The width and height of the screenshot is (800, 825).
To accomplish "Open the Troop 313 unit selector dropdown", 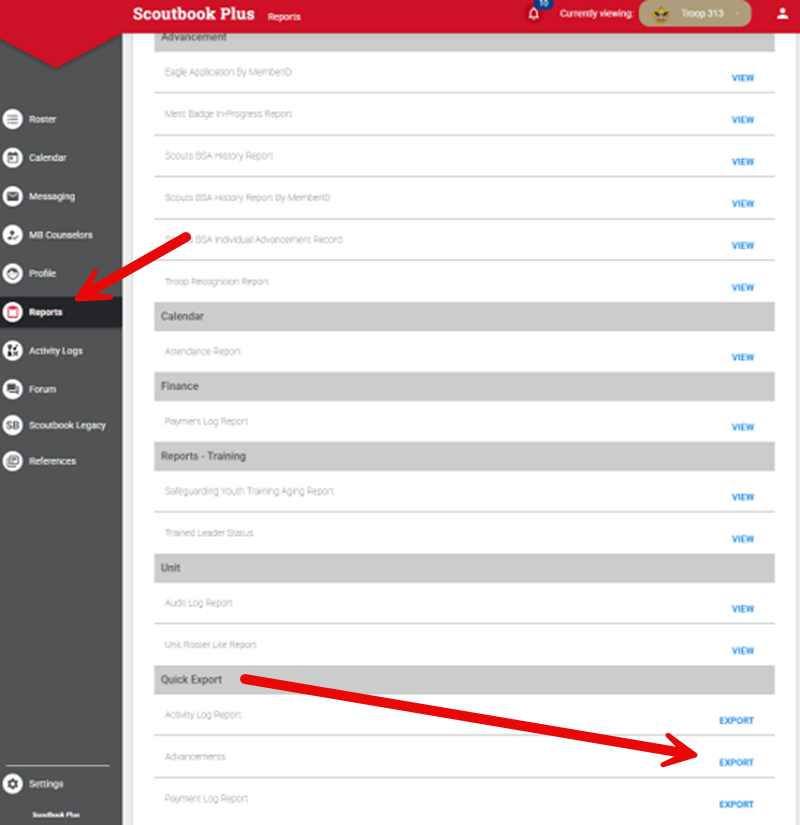I will (x=695, y=14).
